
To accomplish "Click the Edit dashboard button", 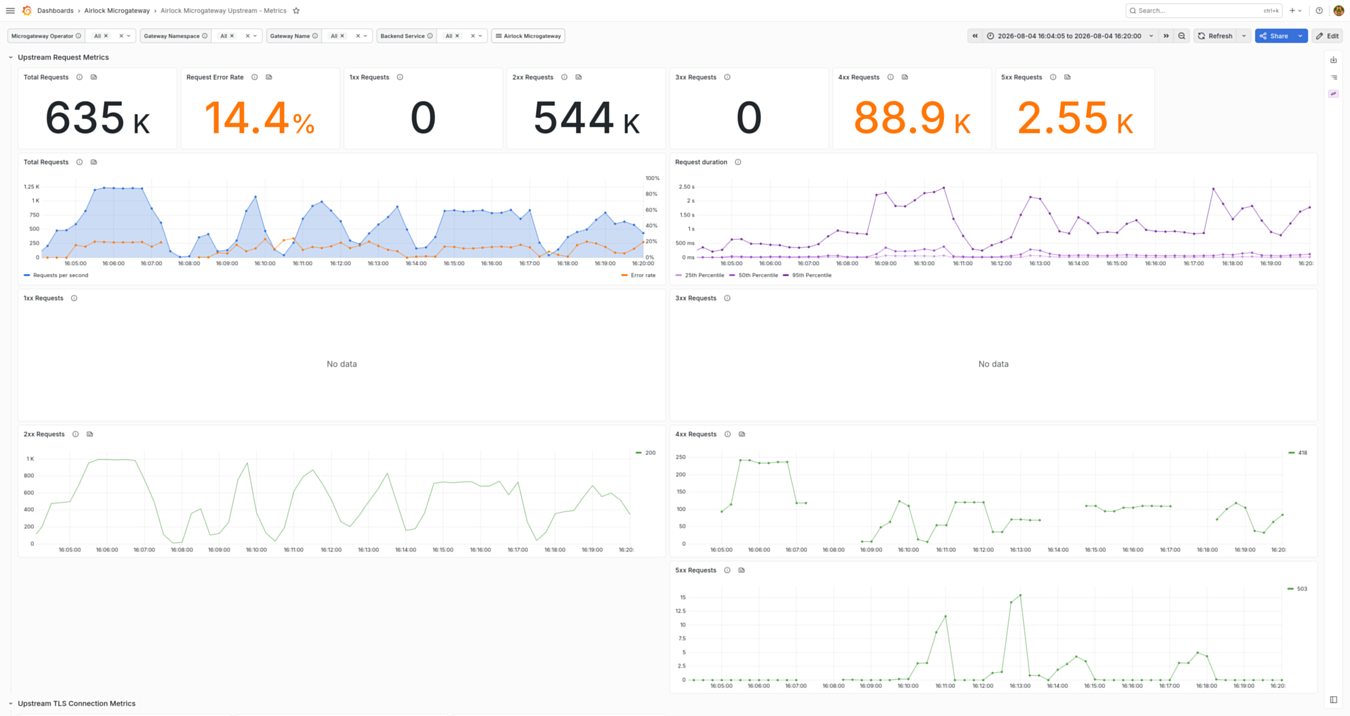I will click(1328, 36).
